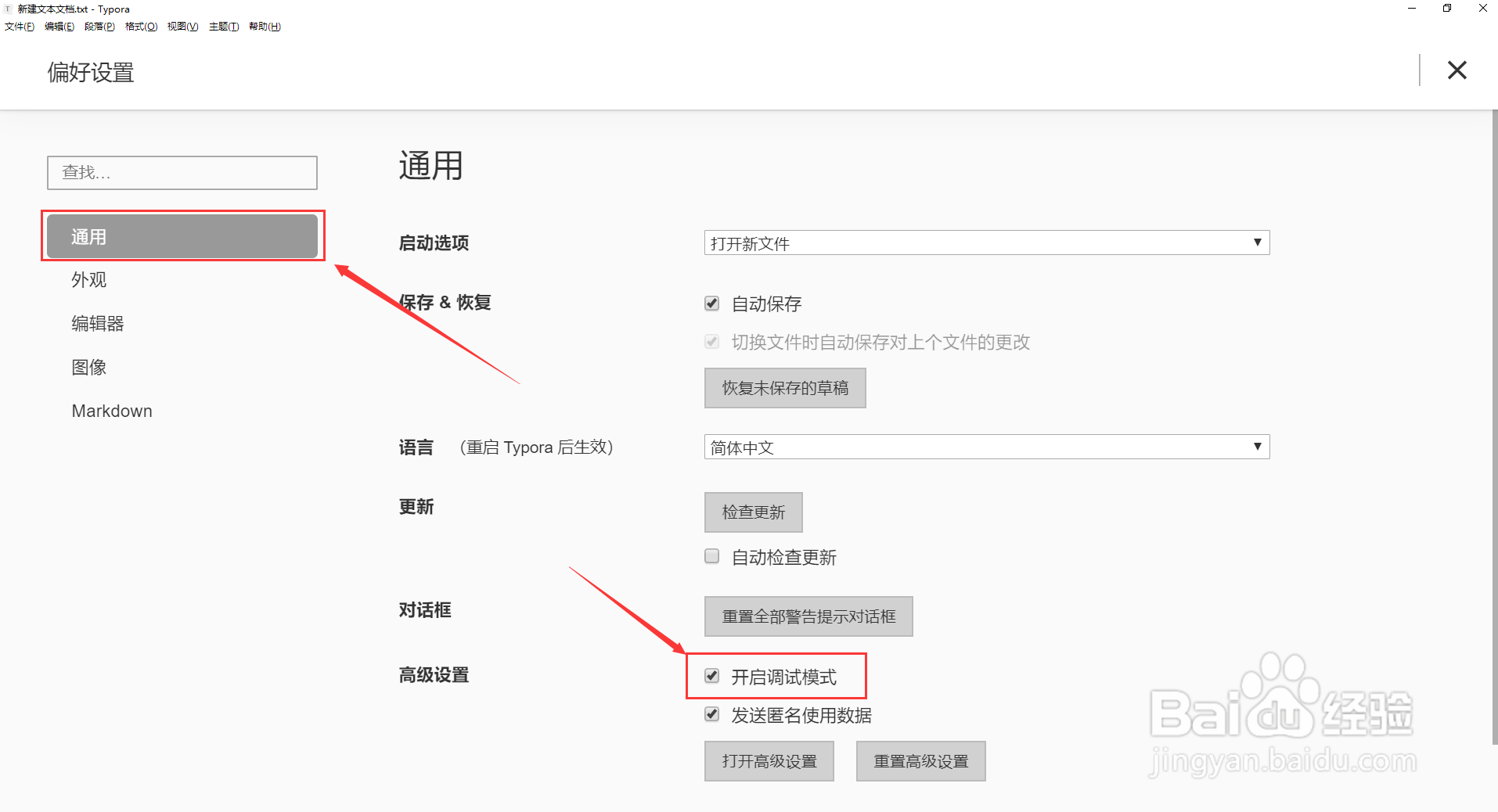Open the 视图(V) menu
1498x812 pixels.
[182, 27]
